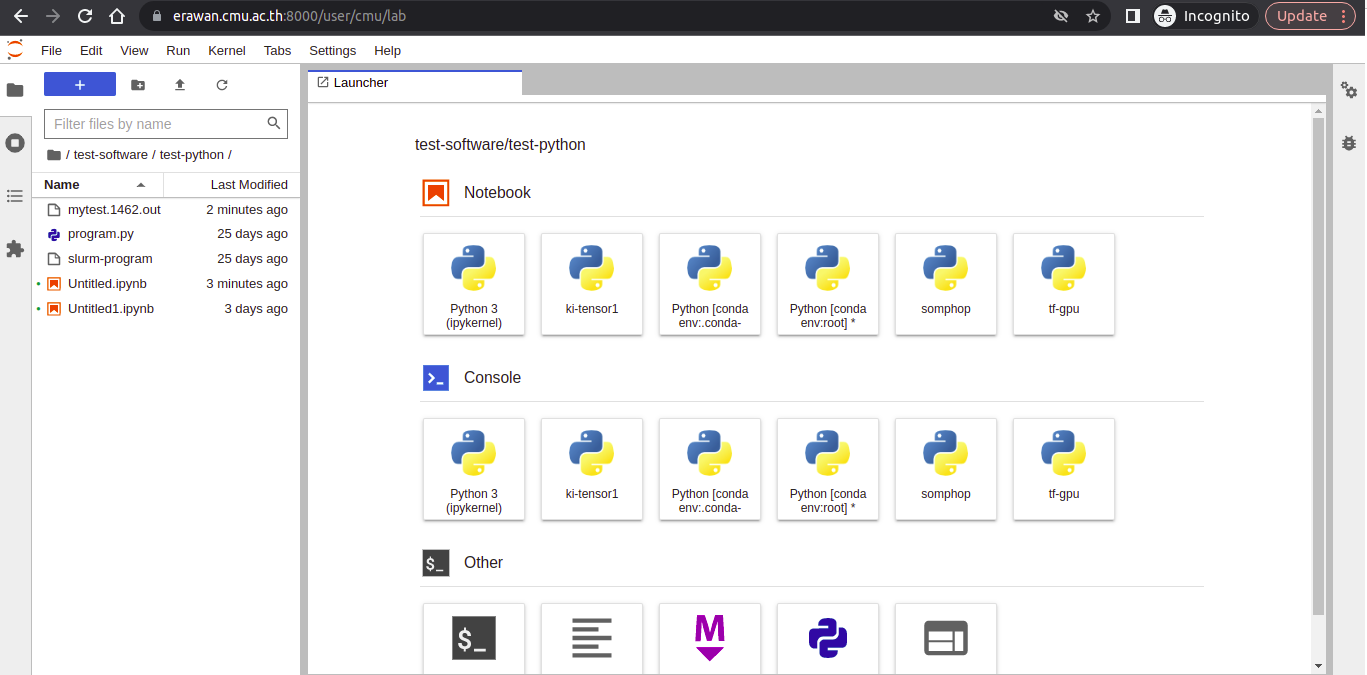This screenshot has height=675, width=1367.
Task: Click the launcher vertical scrollbar
Action: click(1318, 366)
